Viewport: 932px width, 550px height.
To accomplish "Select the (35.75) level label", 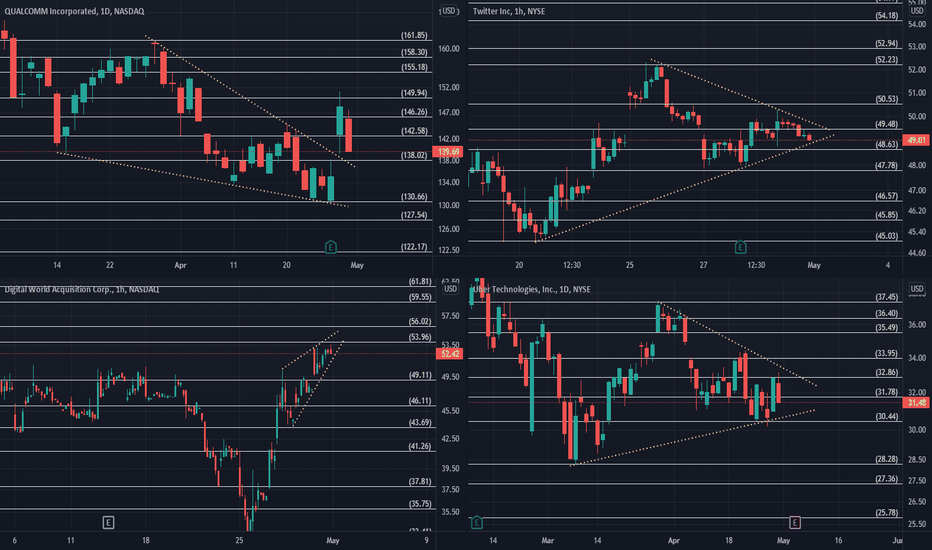I will (x=420, y=504).
